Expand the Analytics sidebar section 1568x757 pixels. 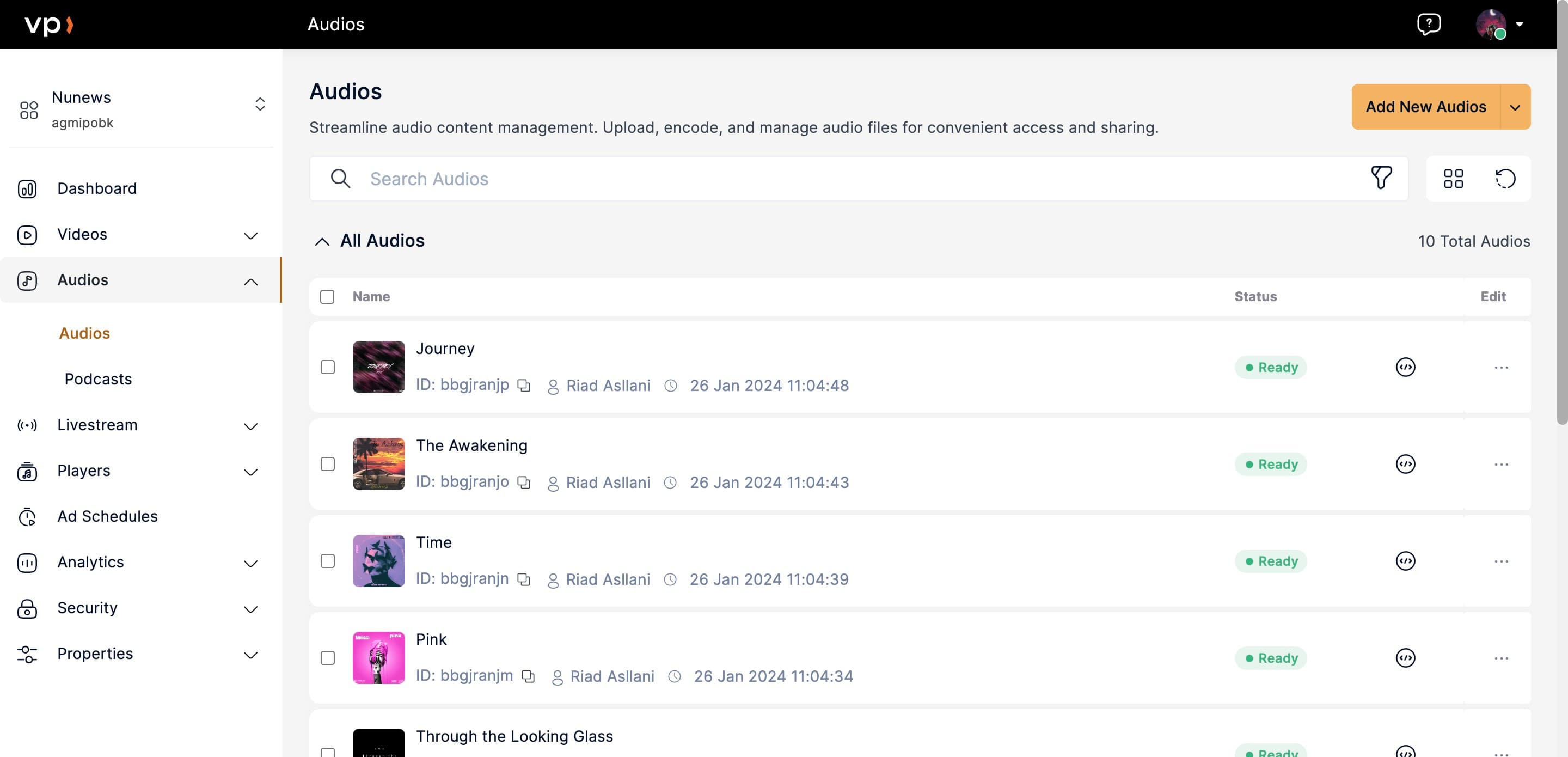coord(251,563)
